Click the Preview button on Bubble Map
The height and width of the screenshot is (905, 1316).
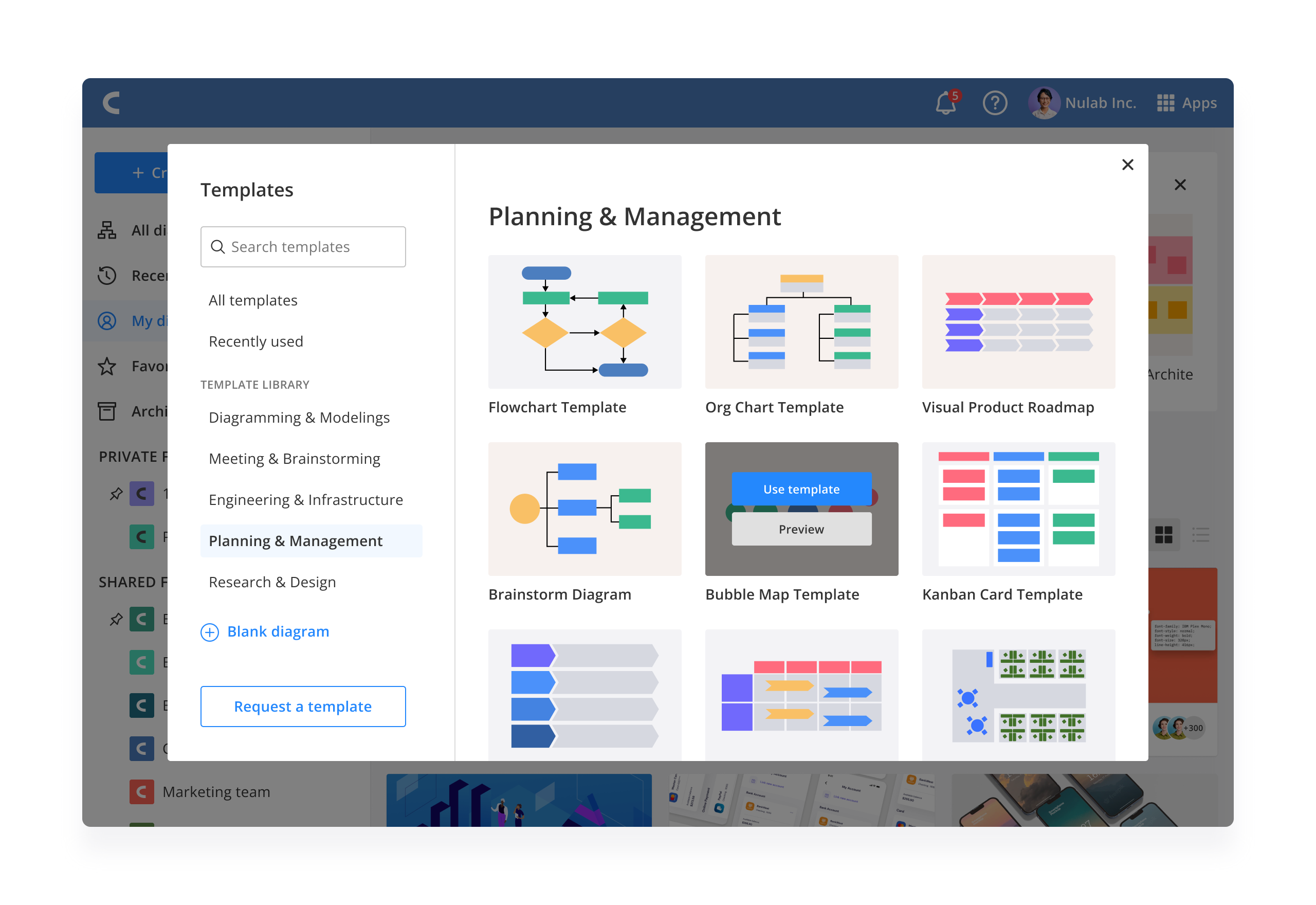click(x=801, y=529)
